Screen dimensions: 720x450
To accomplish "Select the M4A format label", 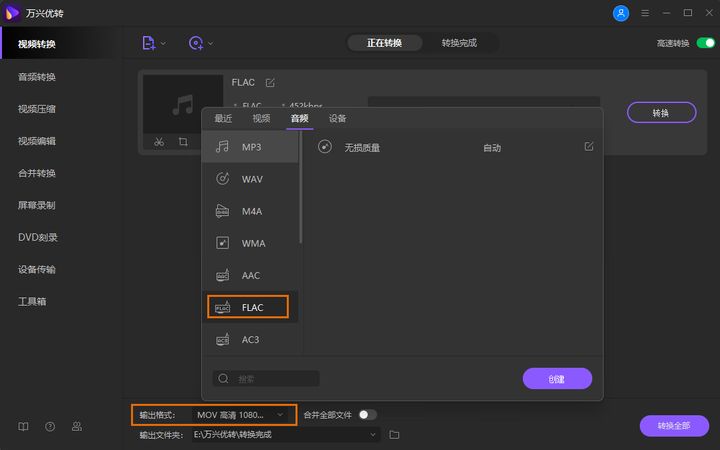I will tap(252, 211).
